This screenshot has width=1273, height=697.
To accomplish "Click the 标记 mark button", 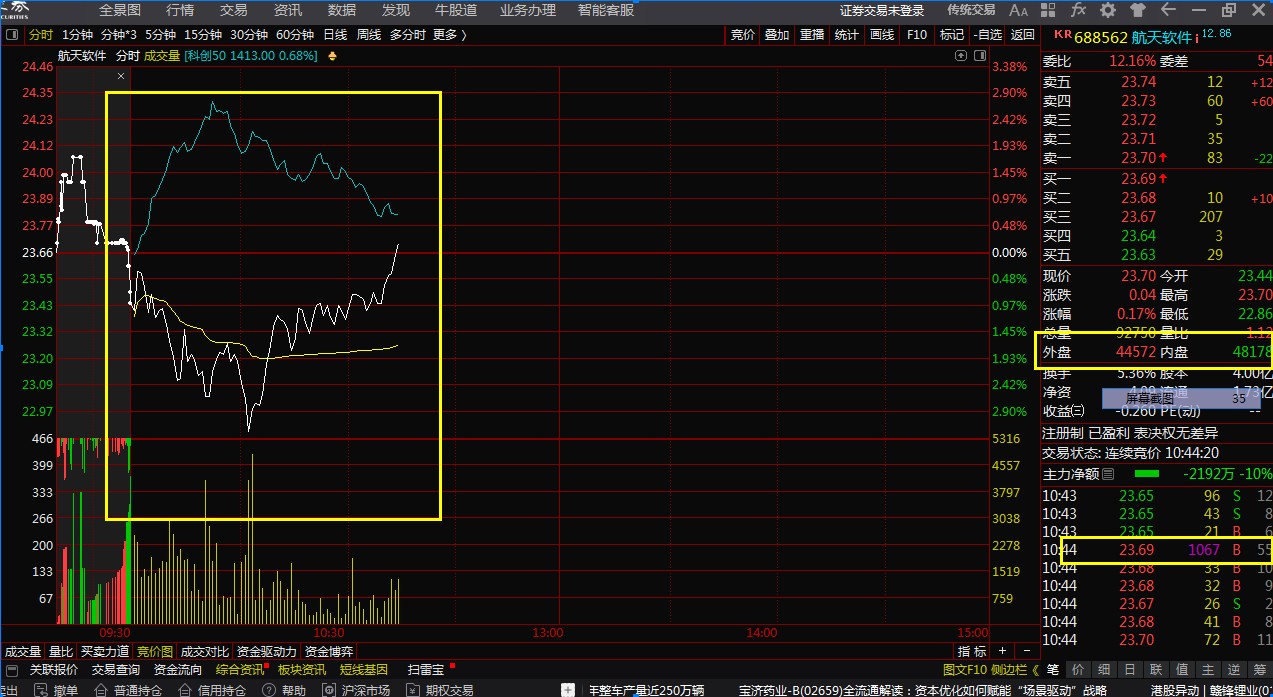I will click(952, 35).
